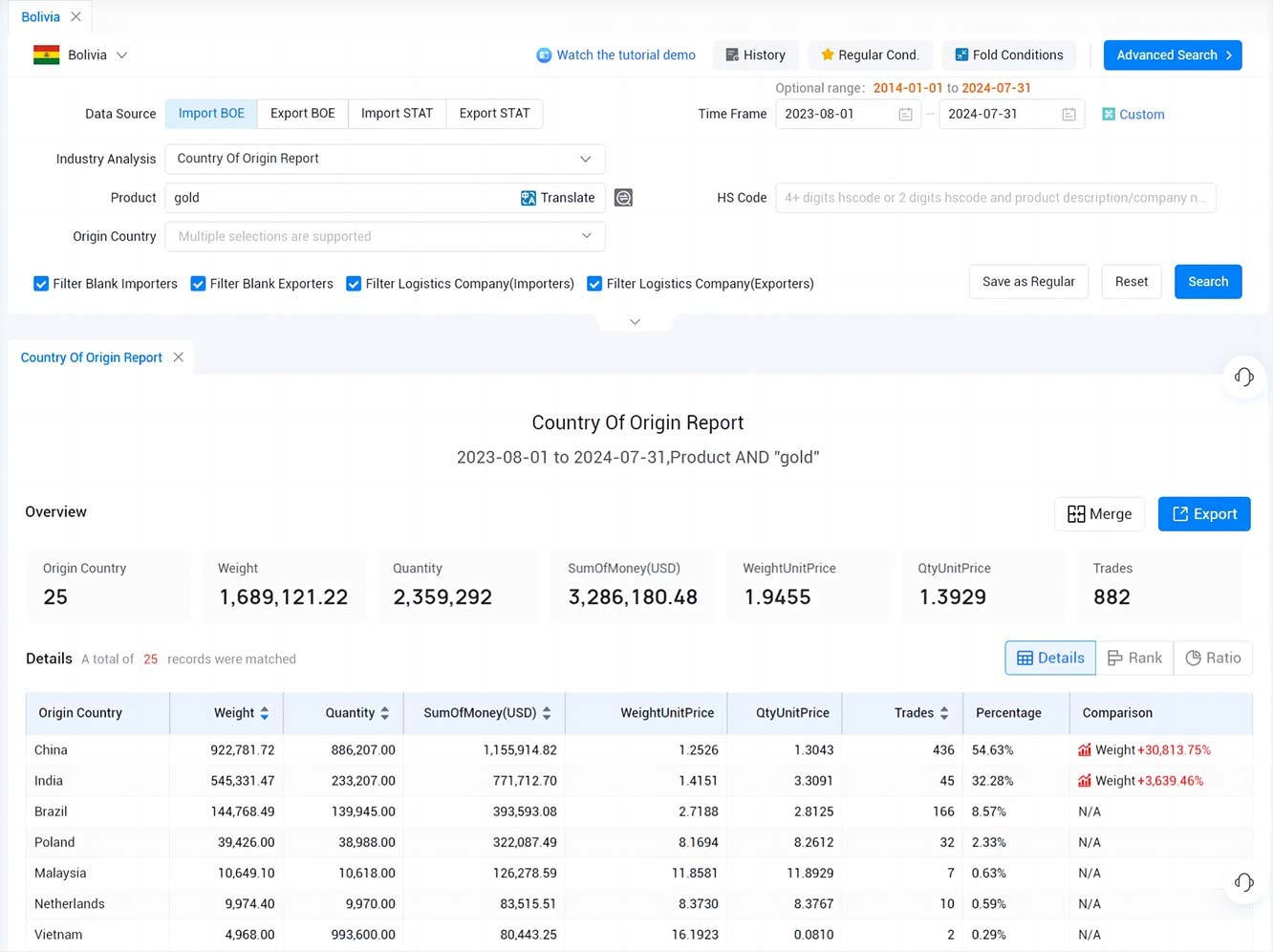Click the blue Search button
Screen dimensions: 1273x952
point(1208,282)
